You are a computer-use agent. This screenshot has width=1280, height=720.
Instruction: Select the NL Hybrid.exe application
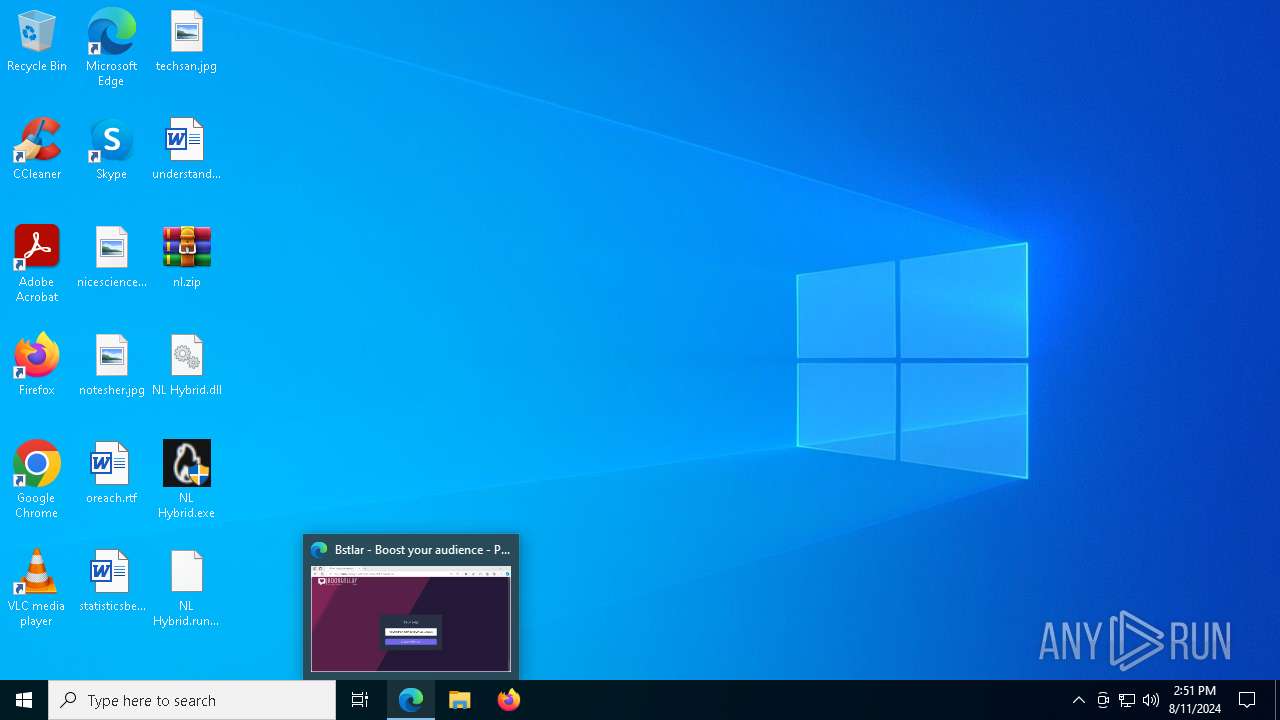[x=186, y=480]
